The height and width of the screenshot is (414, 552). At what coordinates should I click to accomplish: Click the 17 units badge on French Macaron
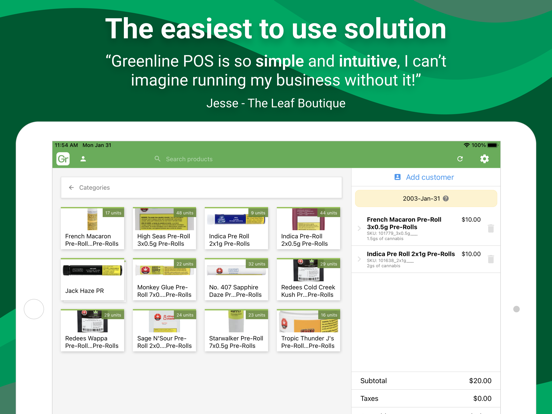(113, 213)
